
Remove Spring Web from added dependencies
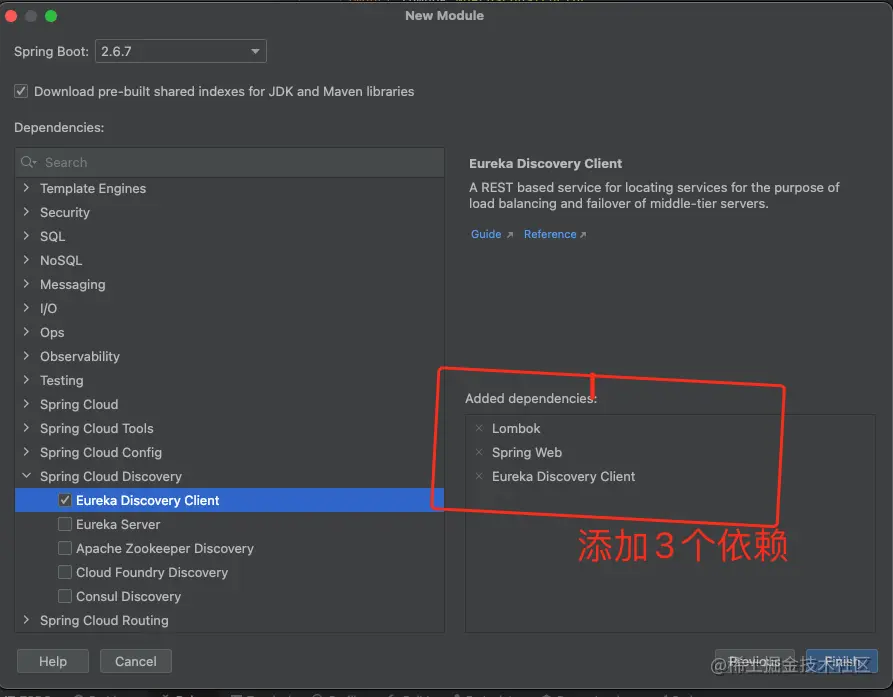tap(479, 452)
